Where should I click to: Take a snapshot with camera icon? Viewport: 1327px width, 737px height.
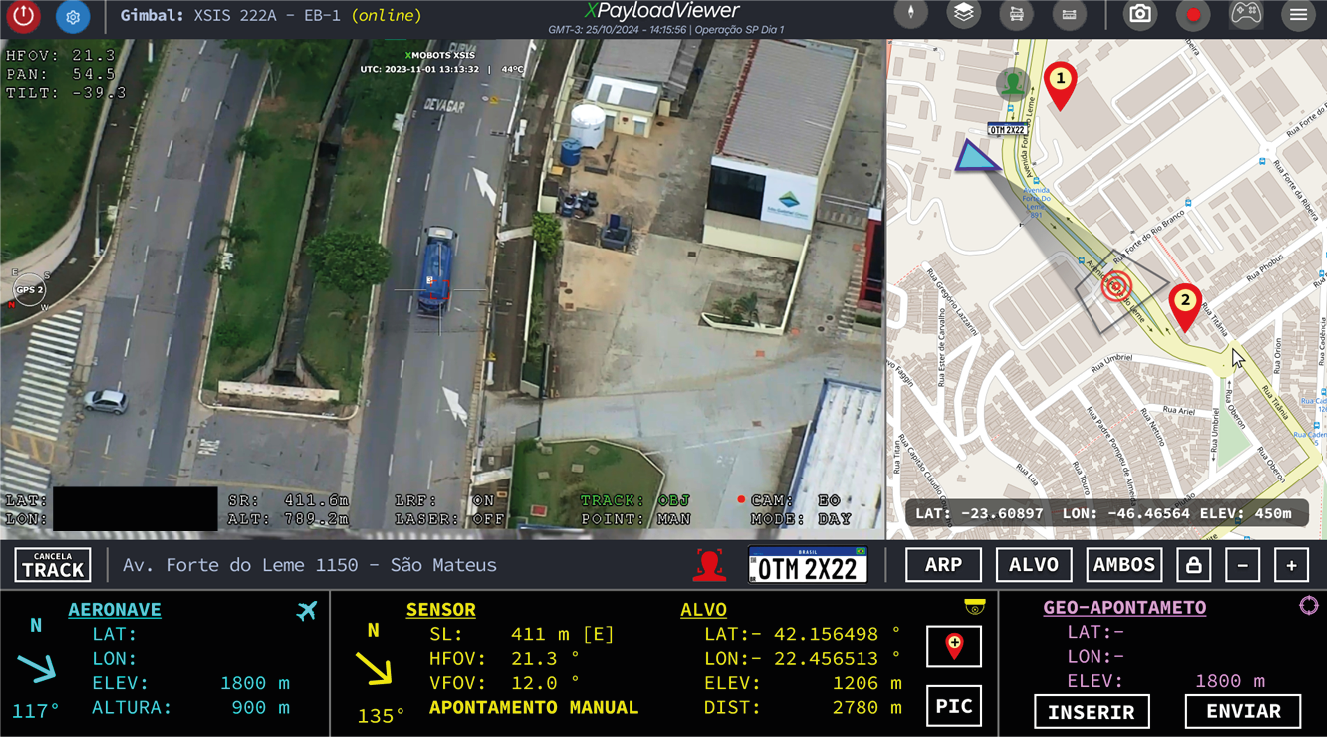(1140, 15)
